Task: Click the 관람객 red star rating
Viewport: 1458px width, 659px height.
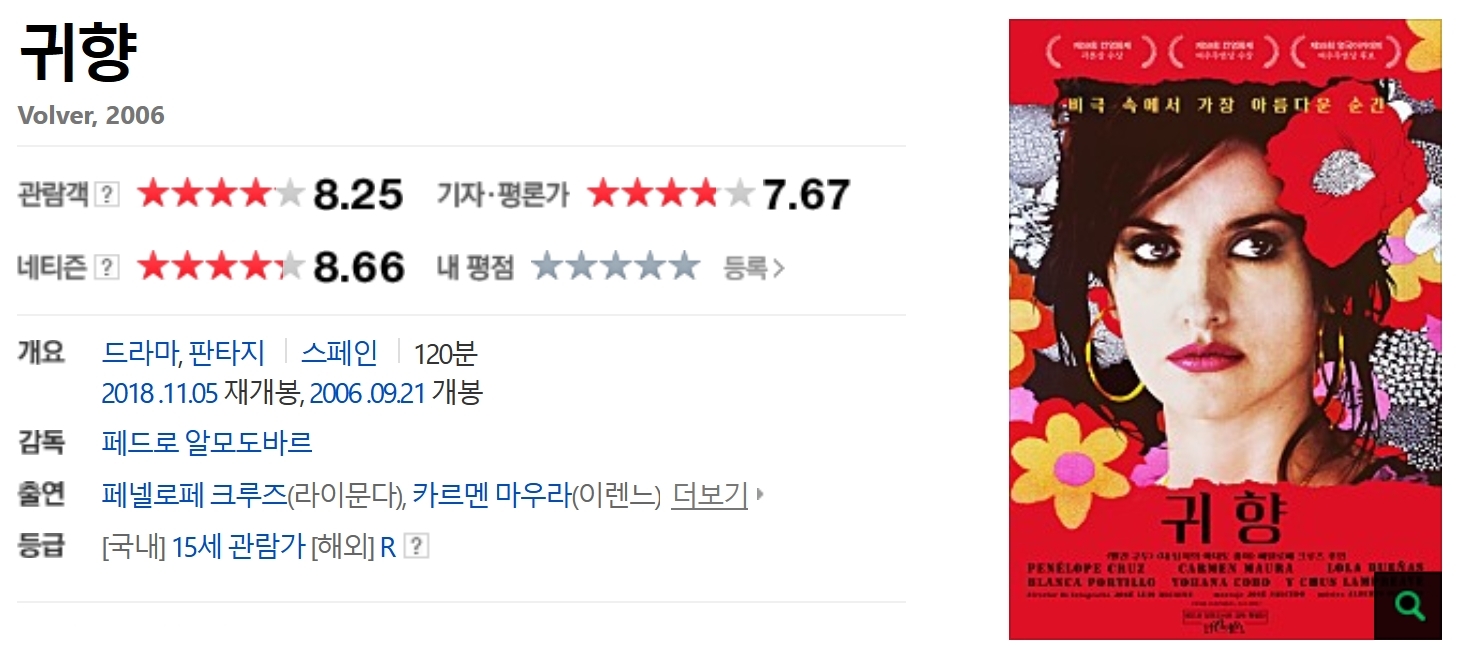Action: [x=220, y=194]
